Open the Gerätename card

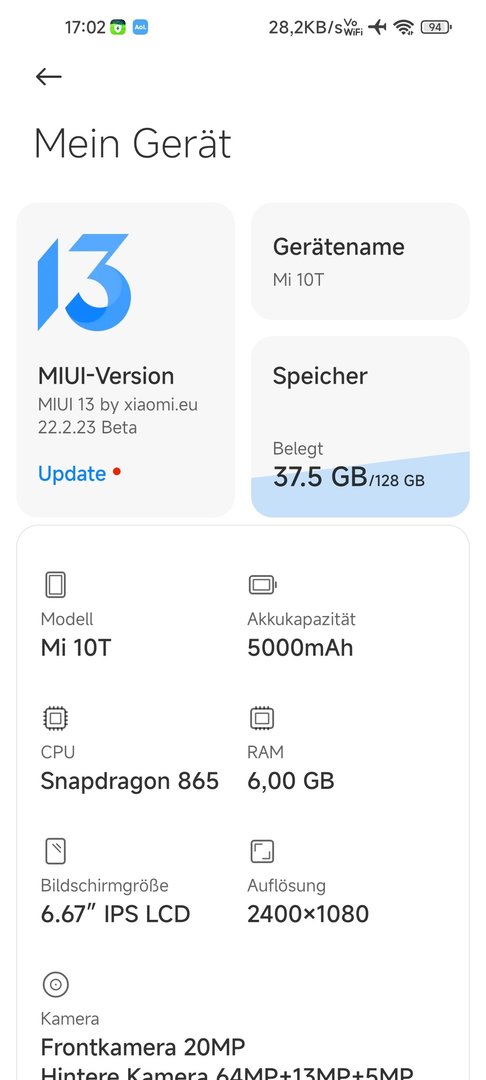(360, 261)
